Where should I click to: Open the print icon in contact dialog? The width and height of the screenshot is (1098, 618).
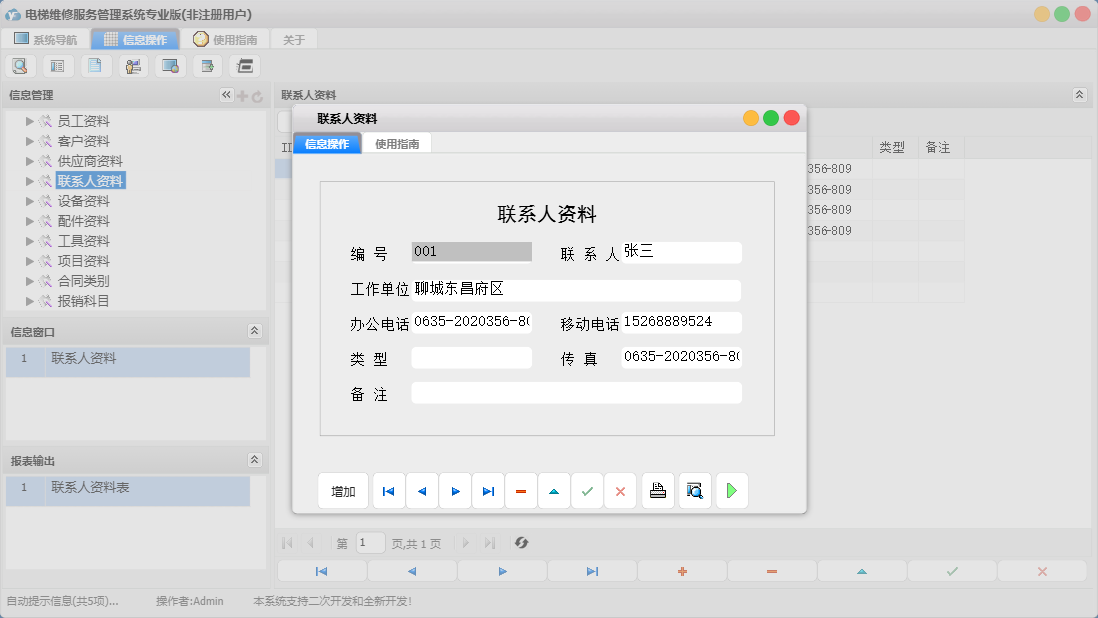point(657,490)
